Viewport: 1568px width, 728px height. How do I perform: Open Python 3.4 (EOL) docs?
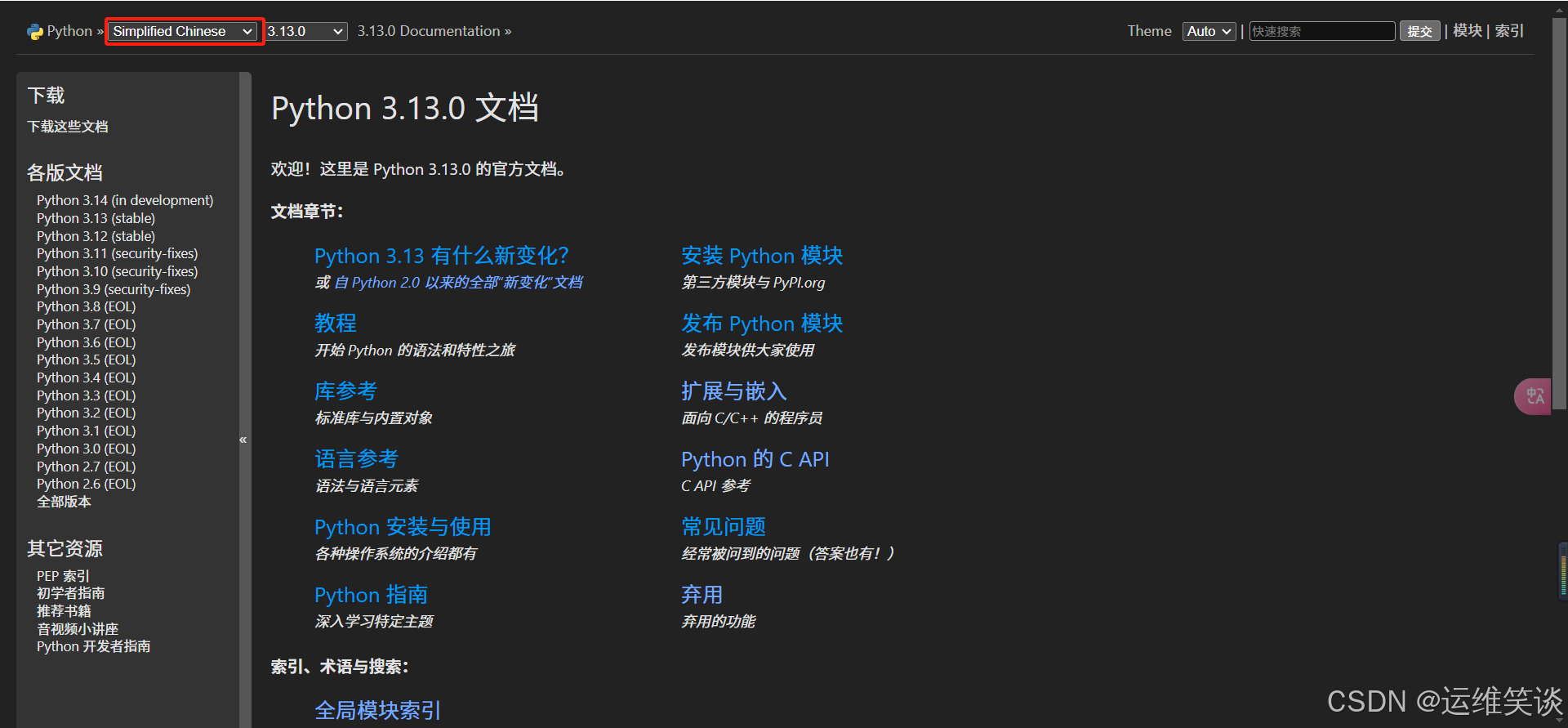coord(87,377)
